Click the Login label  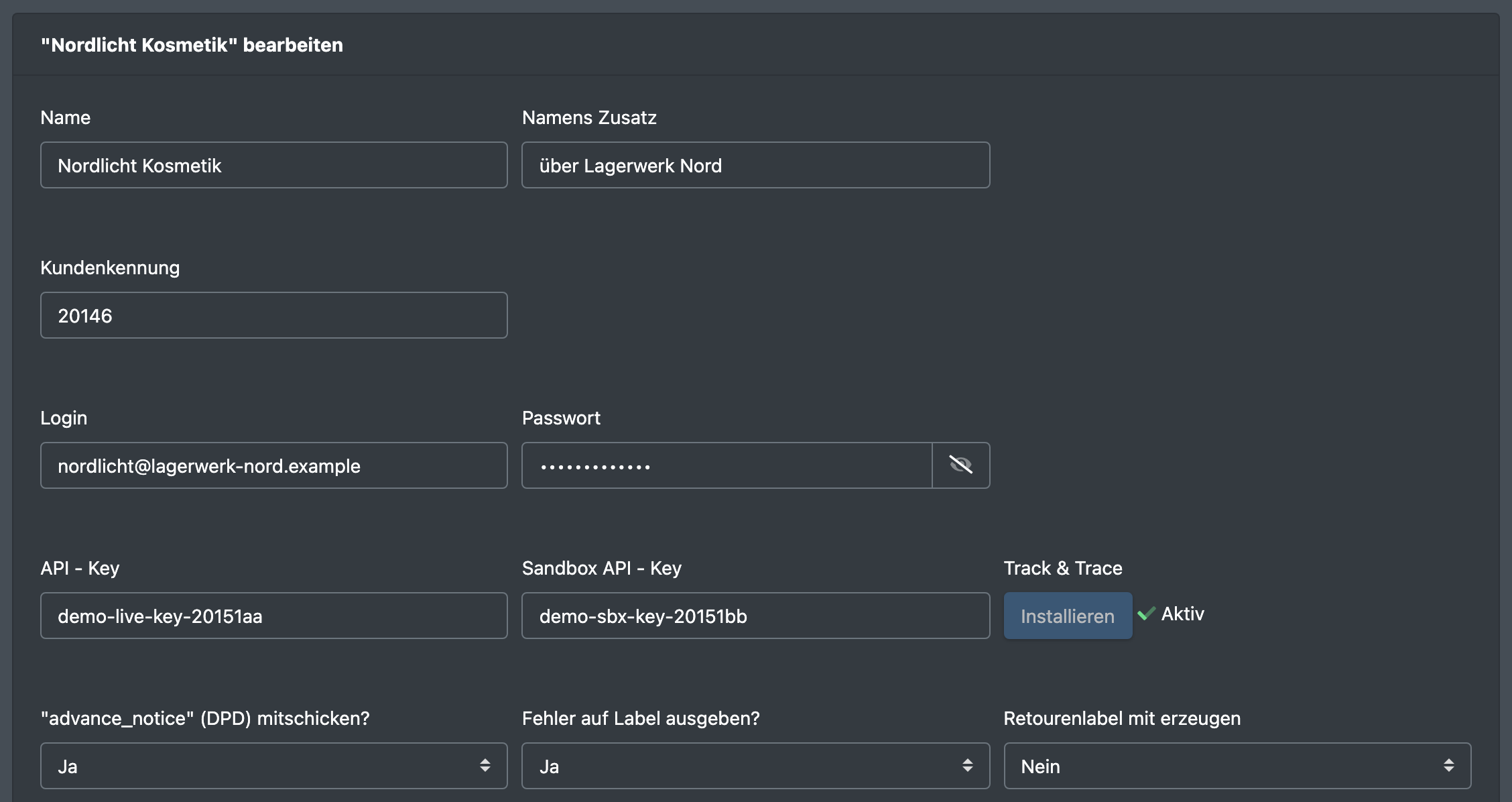(x=64, y=418)
